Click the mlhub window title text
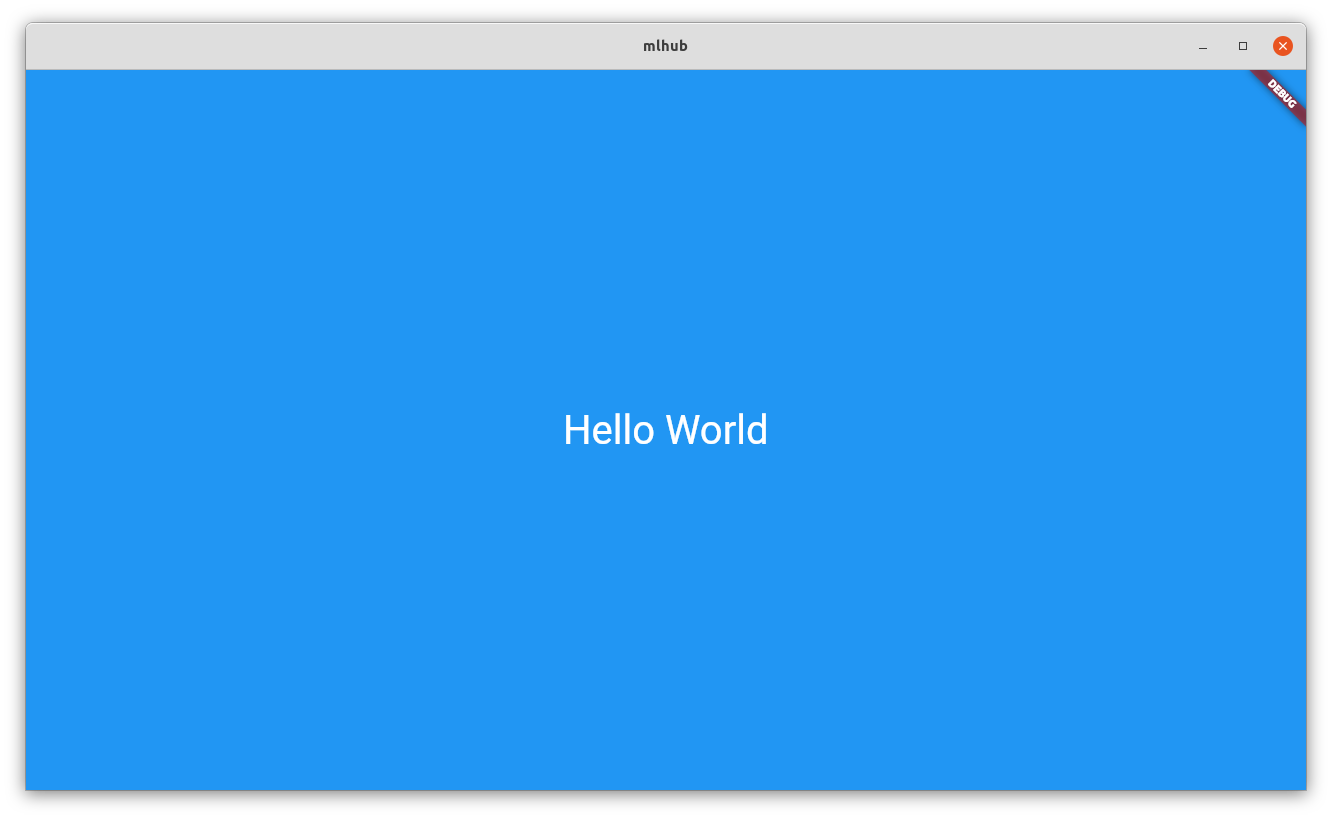This screenshot has height=819, width=1332. (665, 46)
